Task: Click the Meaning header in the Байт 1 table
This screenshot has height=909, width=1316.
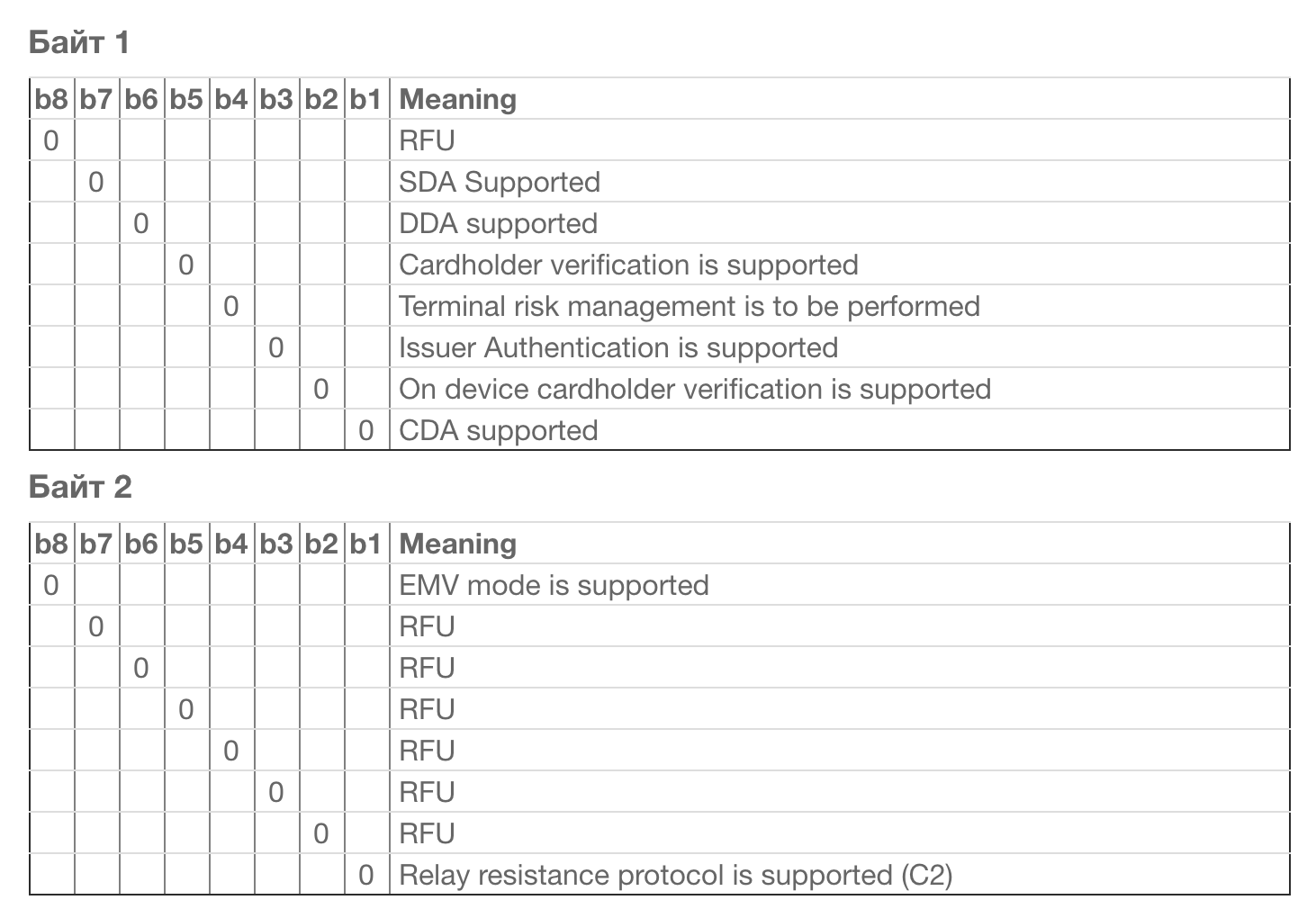Action: pyautogui.click(x=457, y=99)
